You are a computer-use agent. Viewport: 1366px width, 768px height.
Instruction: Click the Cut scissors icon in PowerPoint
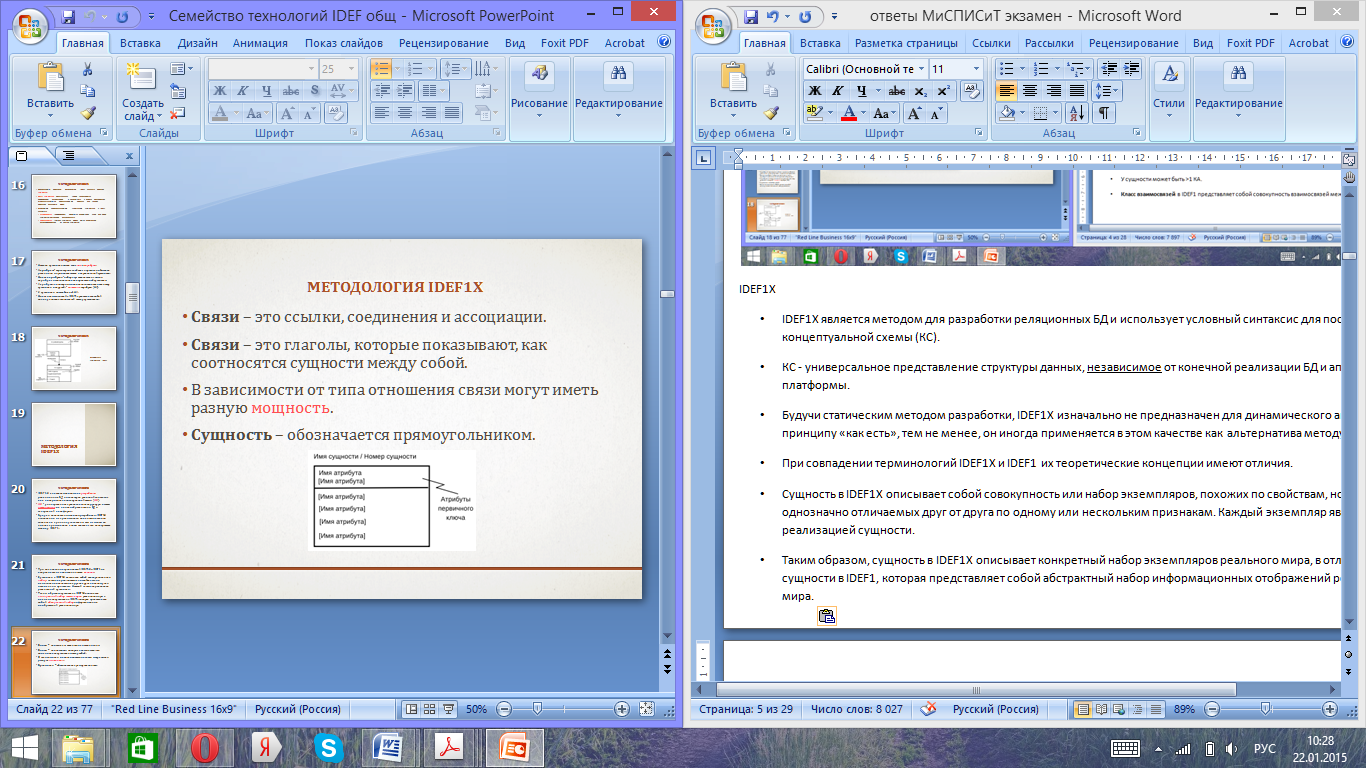88,70
